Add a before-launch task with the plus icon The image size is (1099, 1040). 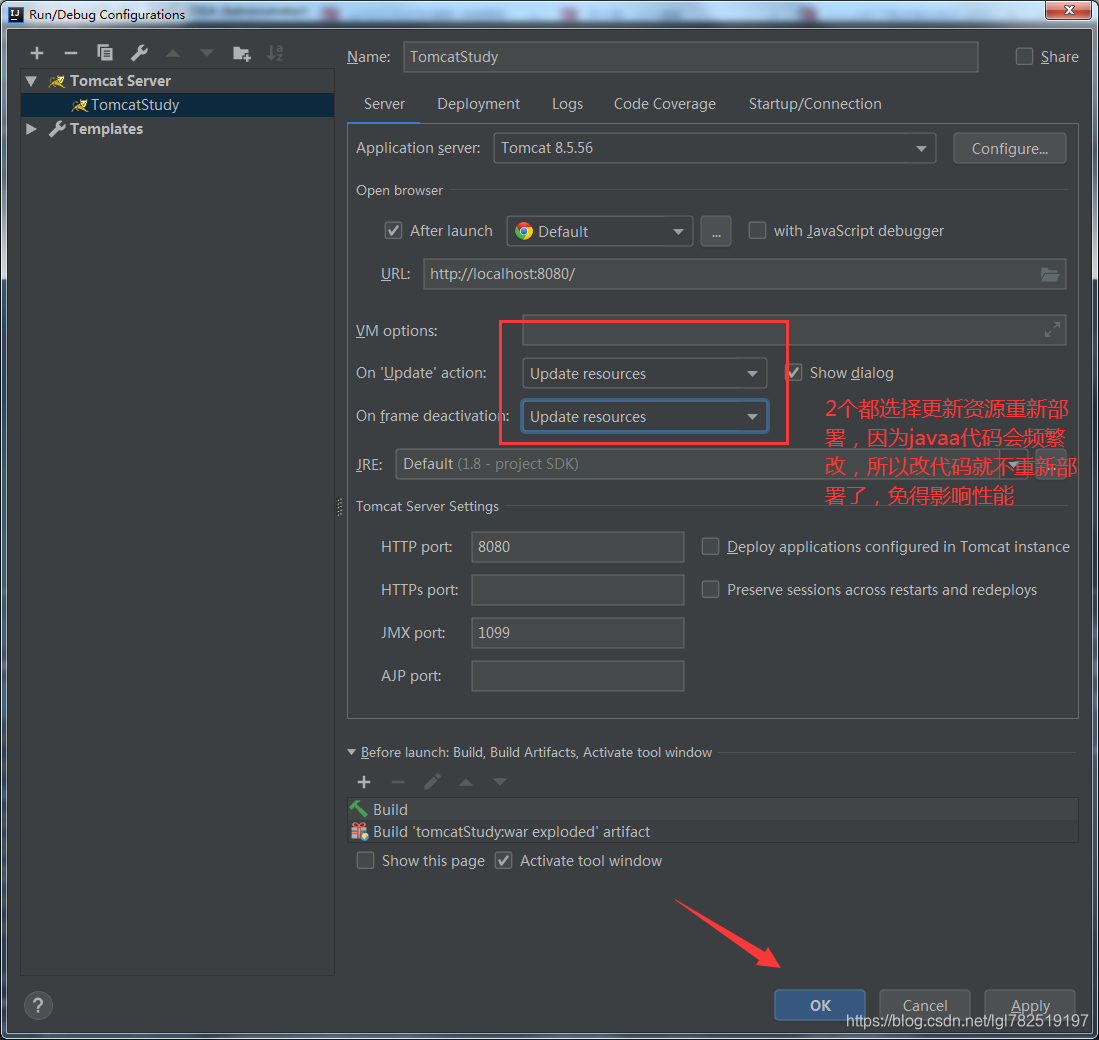(x=364, y=782)
